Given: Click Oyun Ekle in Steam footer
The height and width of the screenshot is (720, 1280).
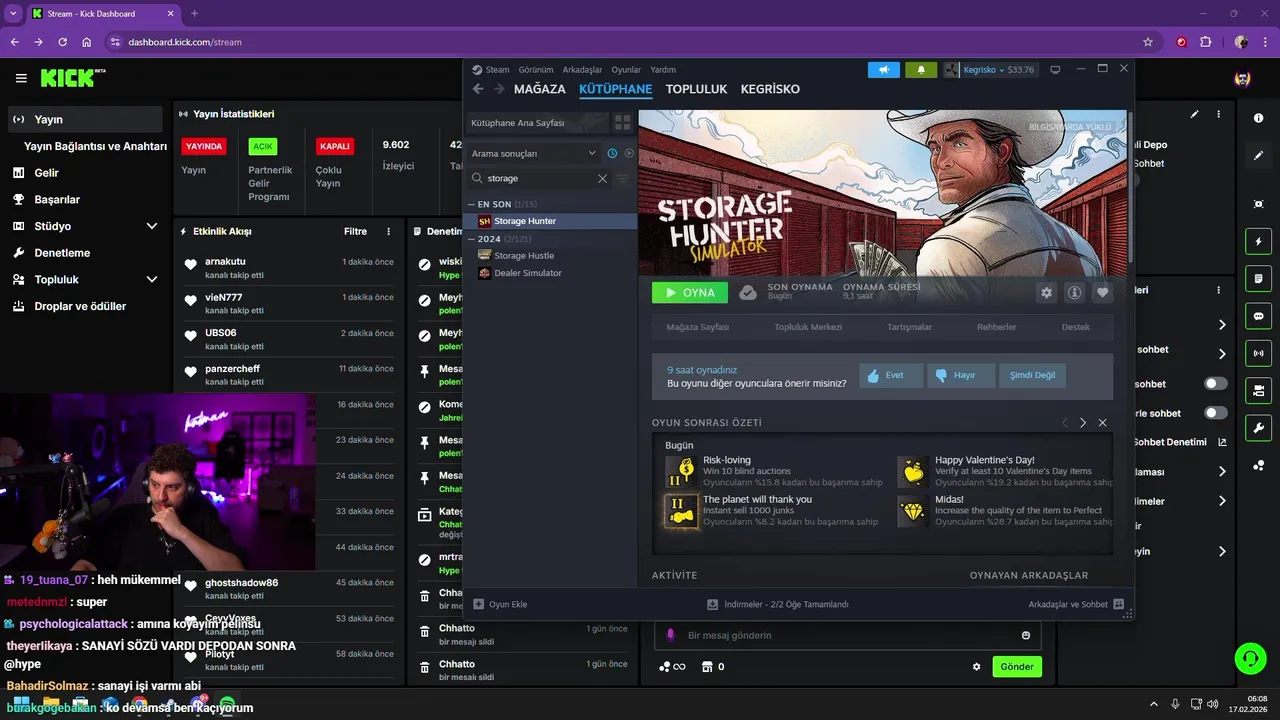Looking at the screenshot, I should coord(500,604).
